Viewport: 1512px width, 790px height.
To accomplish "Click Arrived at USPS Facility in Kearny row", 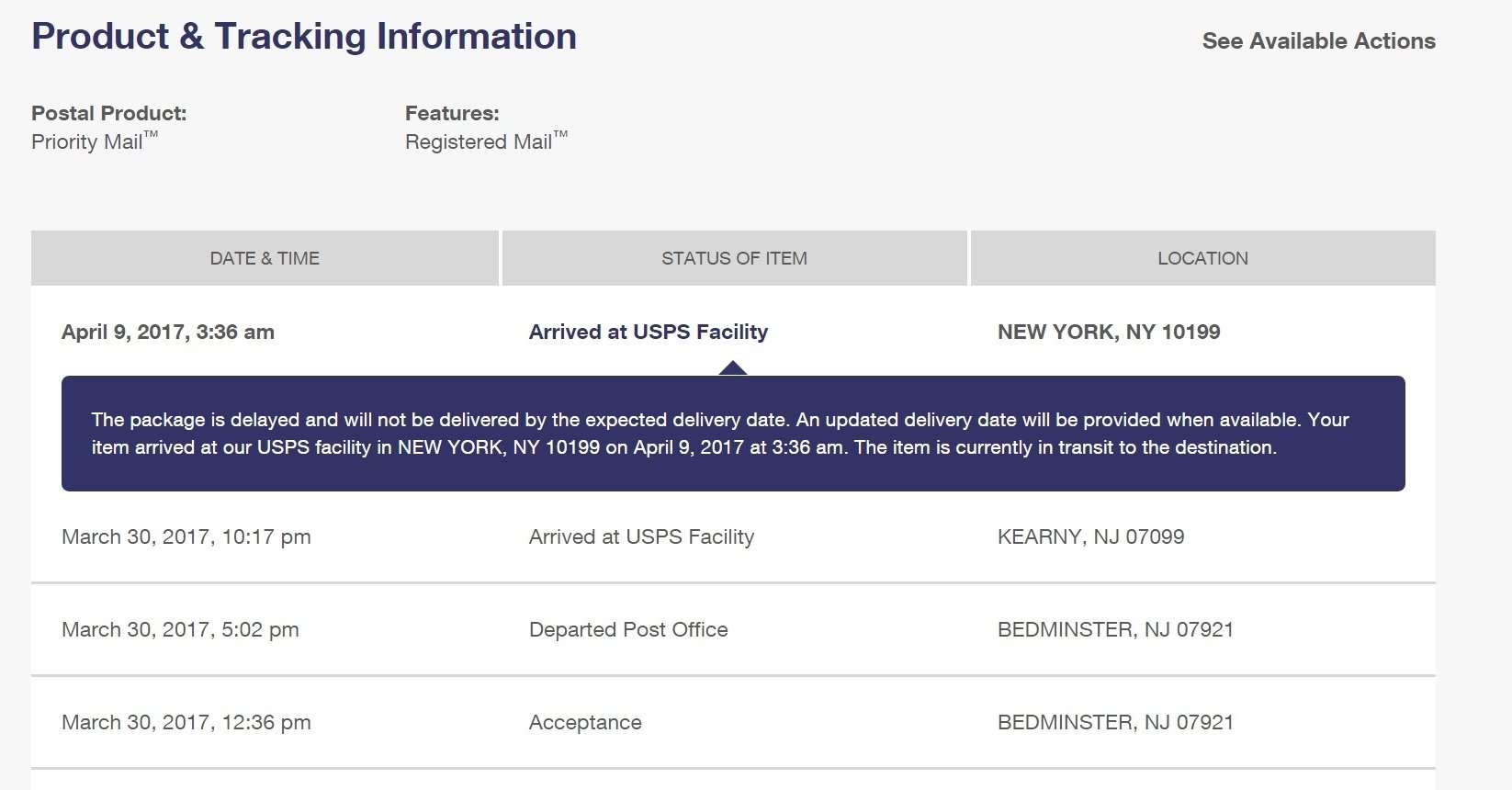I will 641,537.
